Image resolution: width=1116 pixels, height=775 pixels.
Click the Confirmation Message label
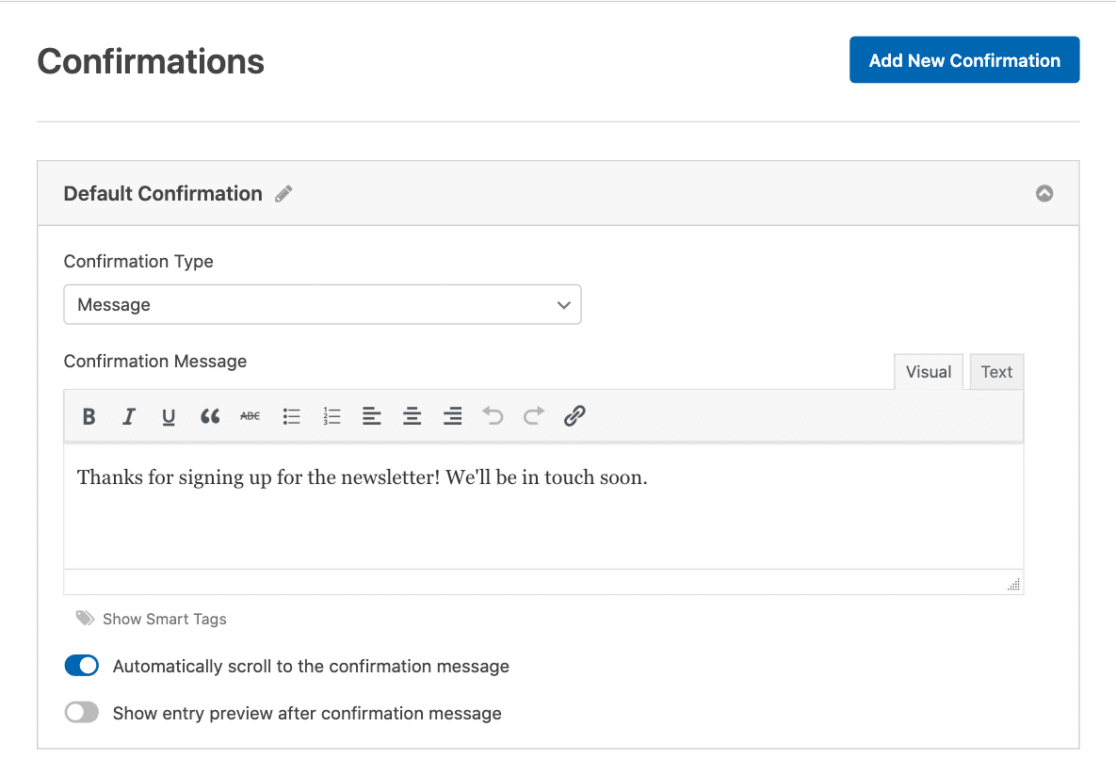(x=155, y=362)
